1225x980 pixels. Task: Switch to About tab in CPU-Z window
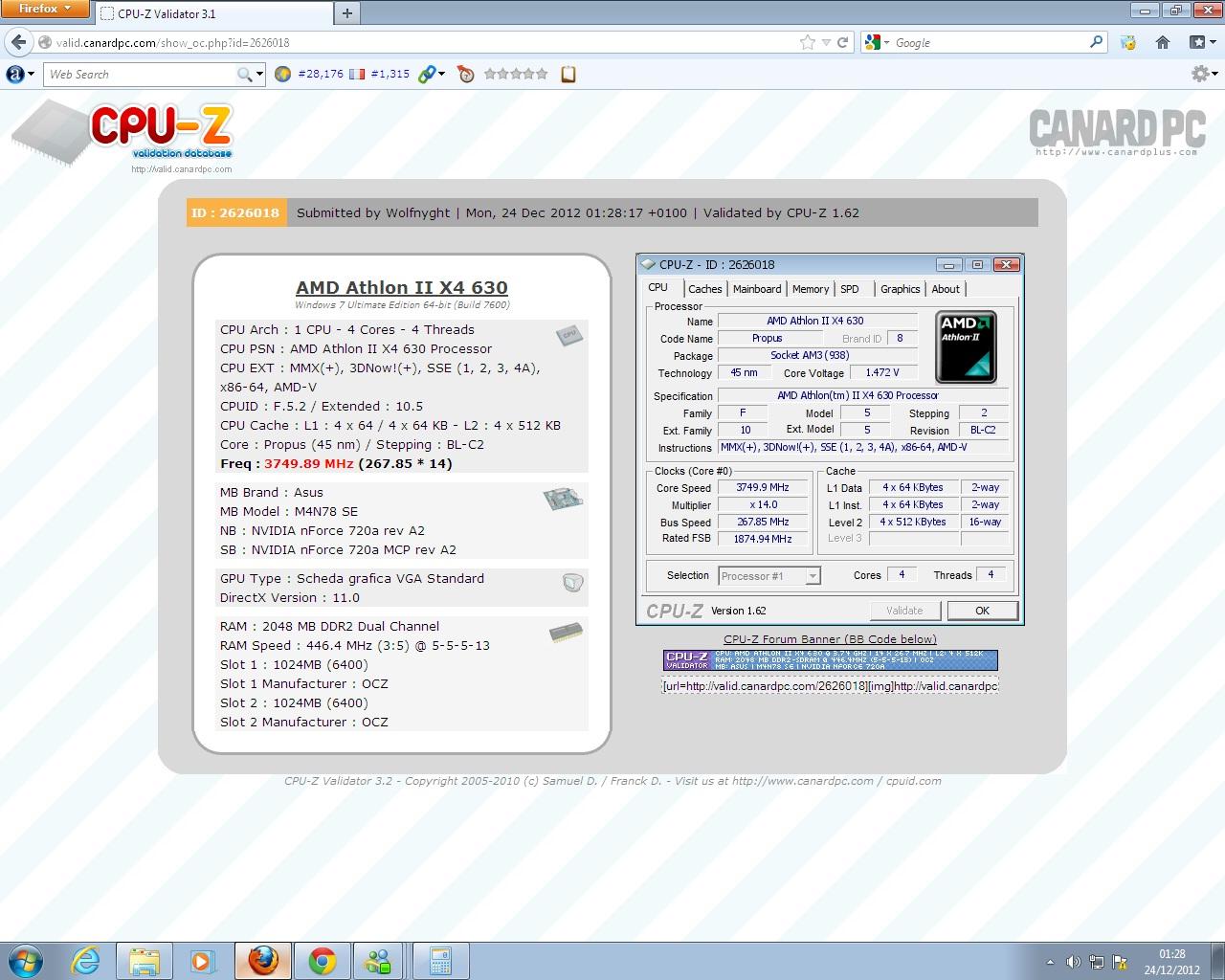click(946, 289)
